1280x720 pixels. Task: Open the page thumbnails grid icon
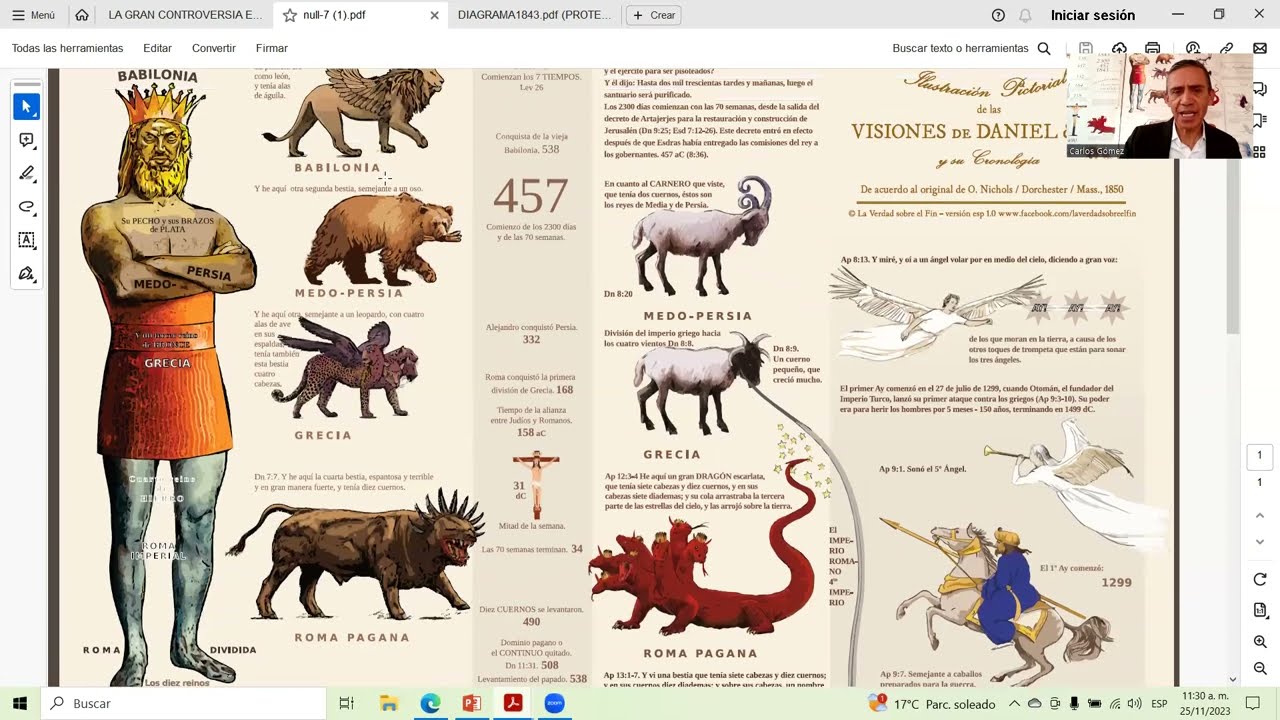(1260, 152)
